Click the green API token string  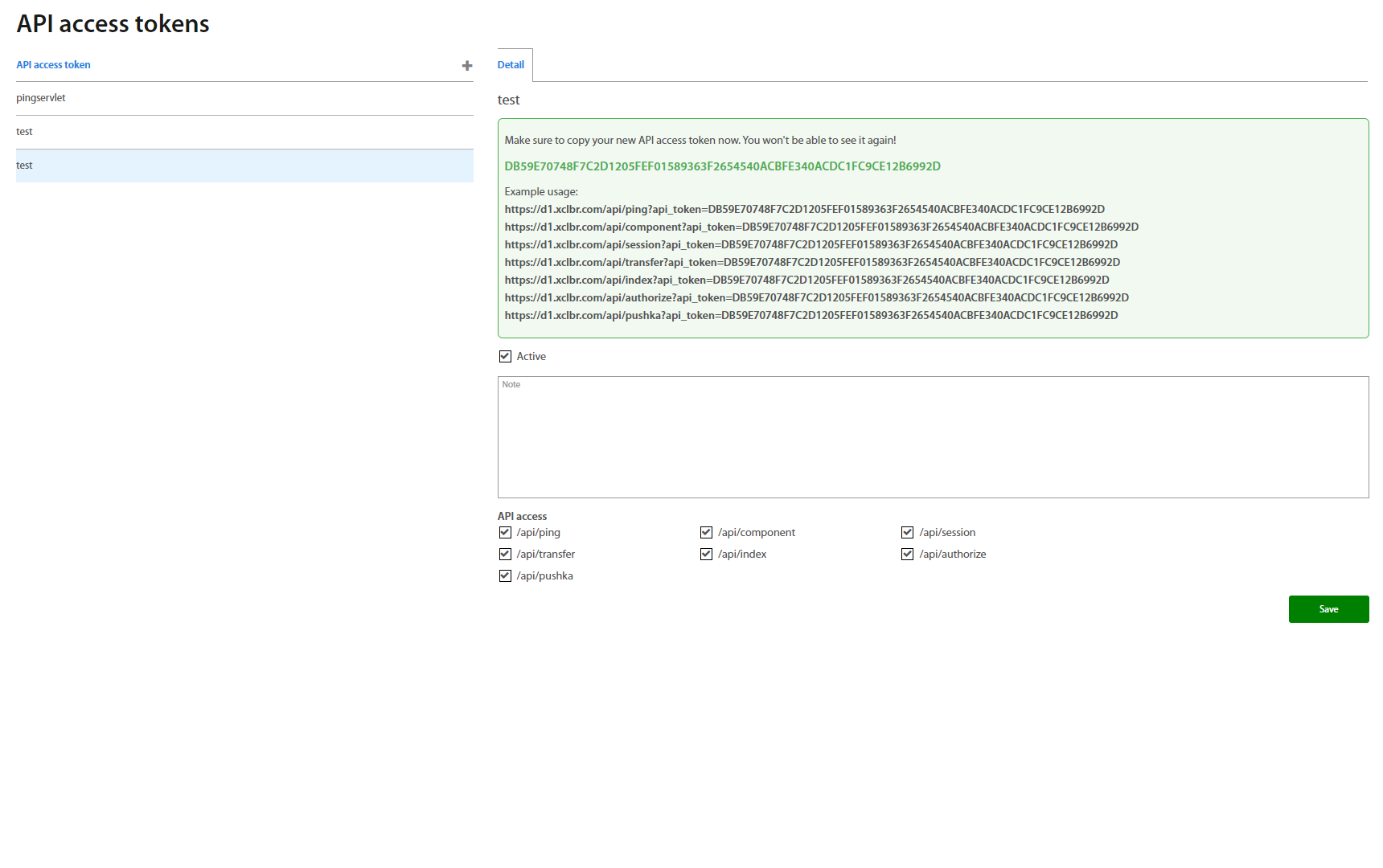click(x=722, y=166)
